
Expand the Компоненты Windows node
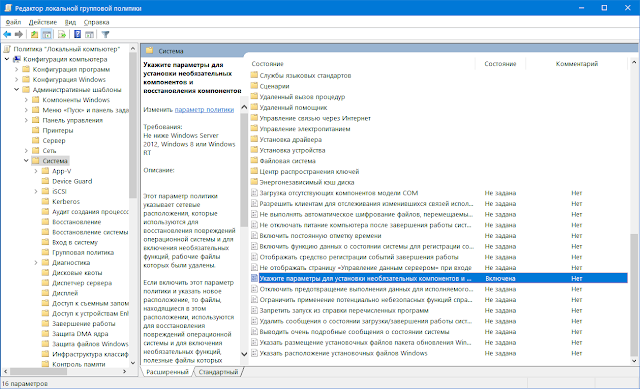pos(26,100)
